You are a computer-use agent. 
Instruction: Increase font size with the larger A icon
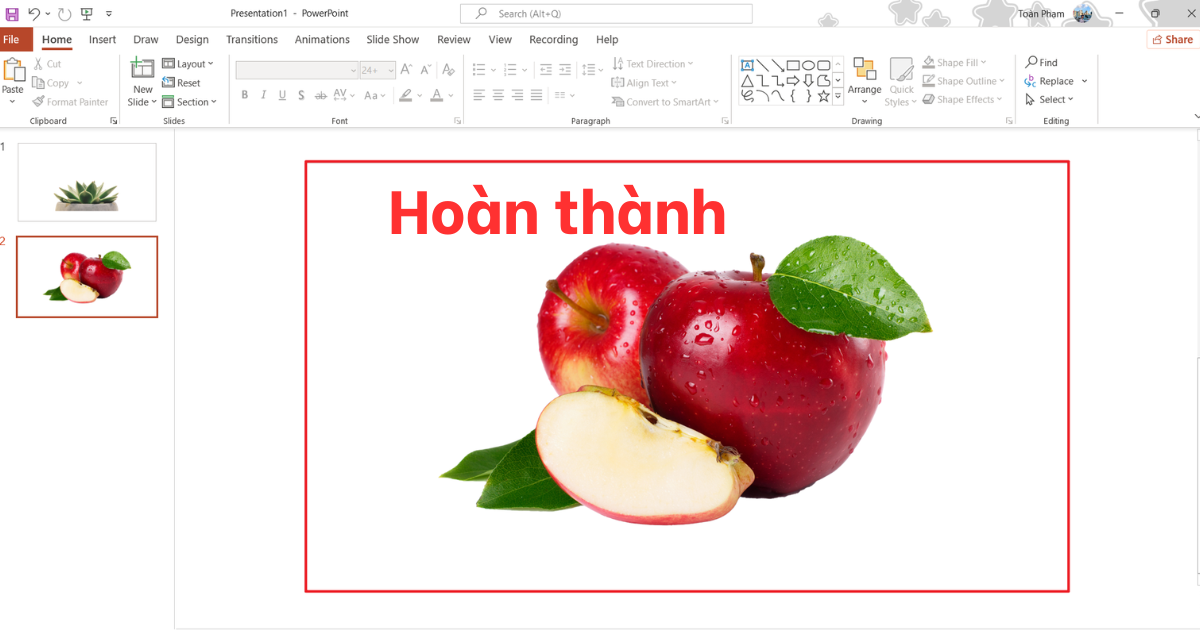406,69
